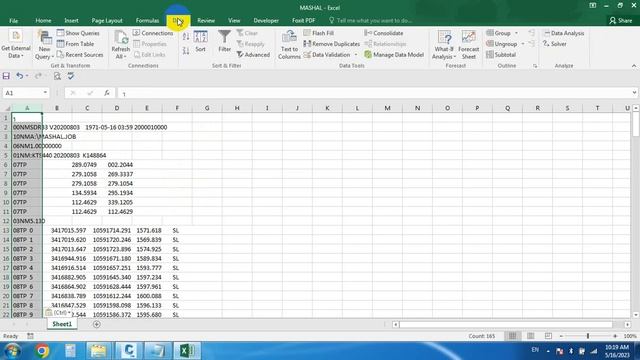This screenshot has width=640, height=360.
Task: Click the Select All corner triangle
Action: [x=7, y=108]
